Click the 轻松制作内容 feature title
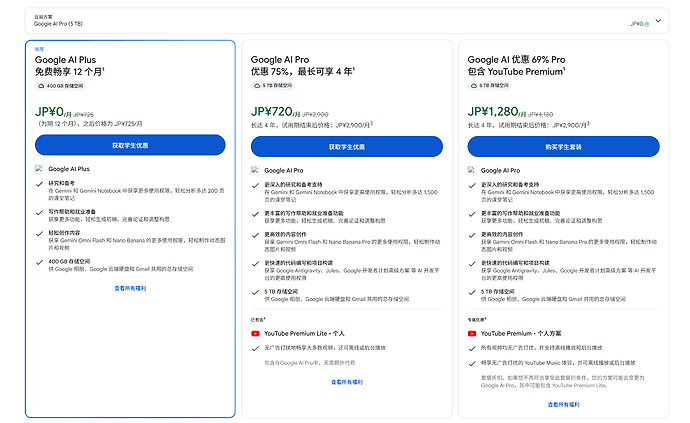This screenshot has width=690, height=423. 64,233
